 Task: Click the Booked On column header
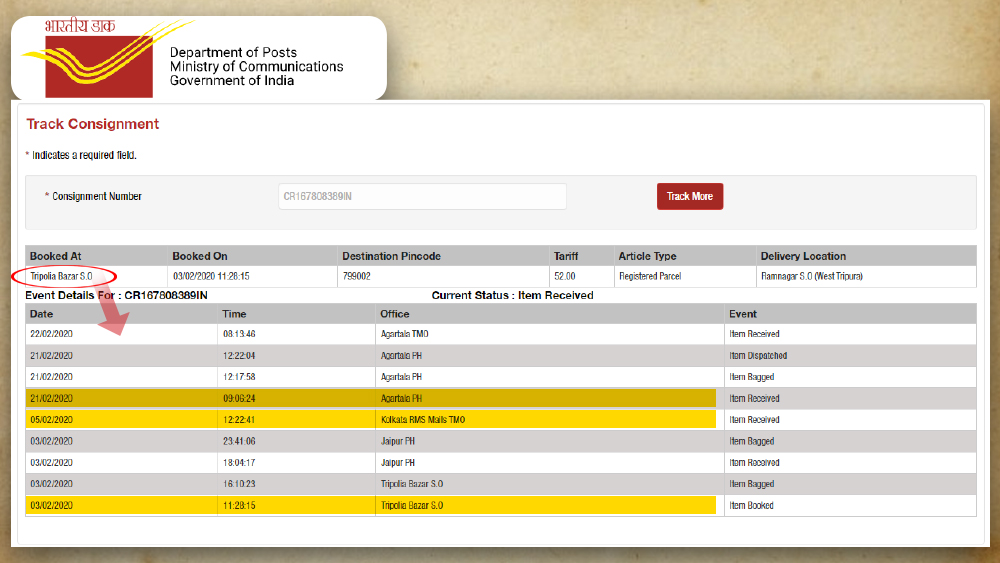(x=200, y=256)
